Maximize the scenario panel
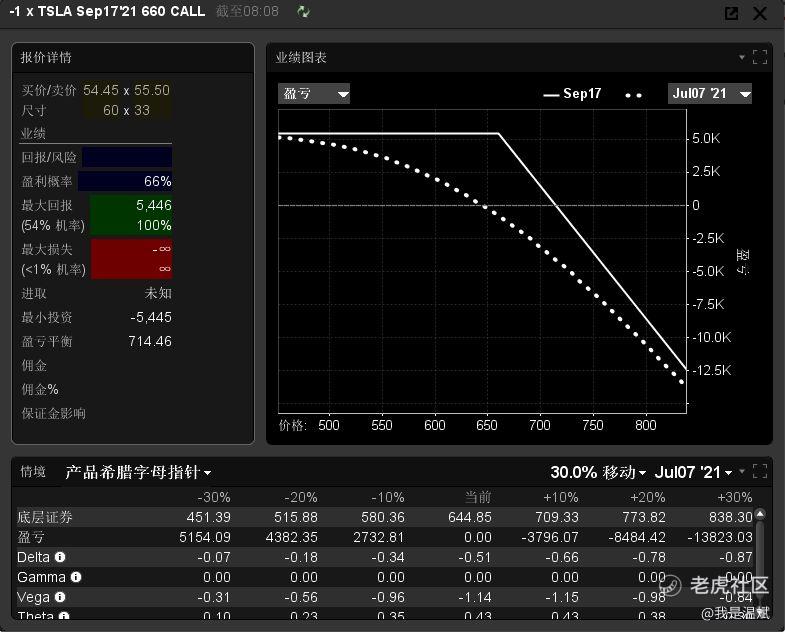The image size is (785, 632). [x=759, y=471]
